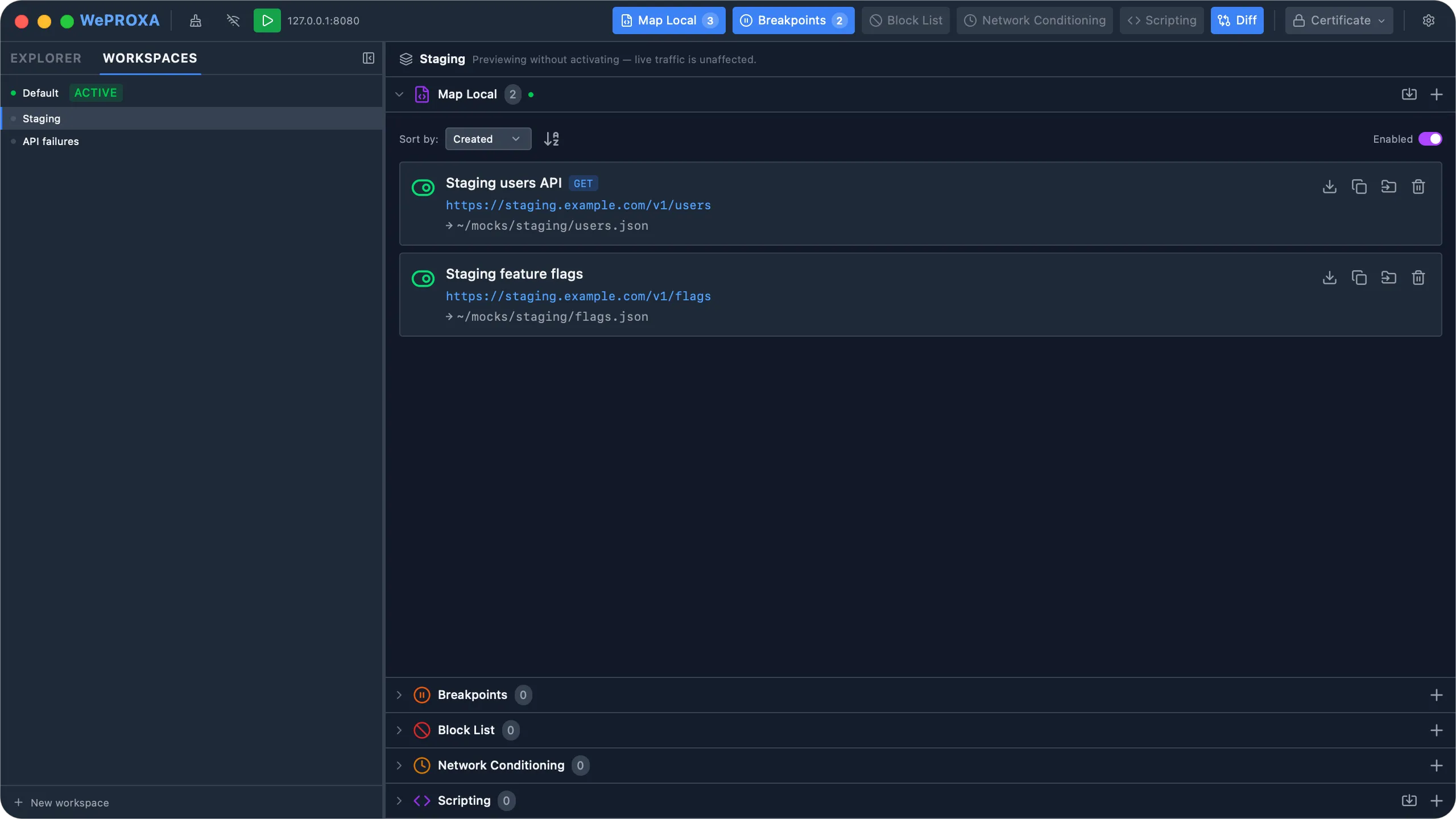The width and height of the screenshot is (1456, 819).
Task: Expand Block List section chevron
Action: click(x=399, y=730)
